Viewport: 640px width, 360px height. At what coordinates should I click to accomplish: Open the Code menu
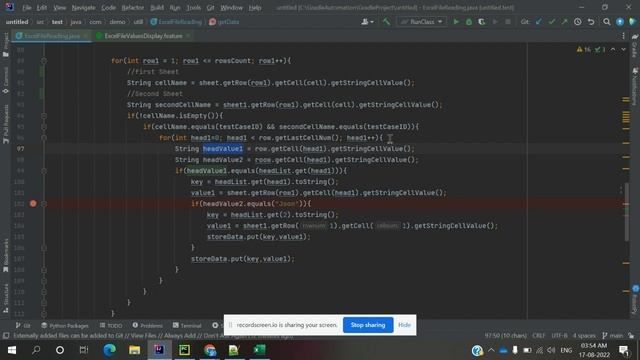tap(108, 7)
